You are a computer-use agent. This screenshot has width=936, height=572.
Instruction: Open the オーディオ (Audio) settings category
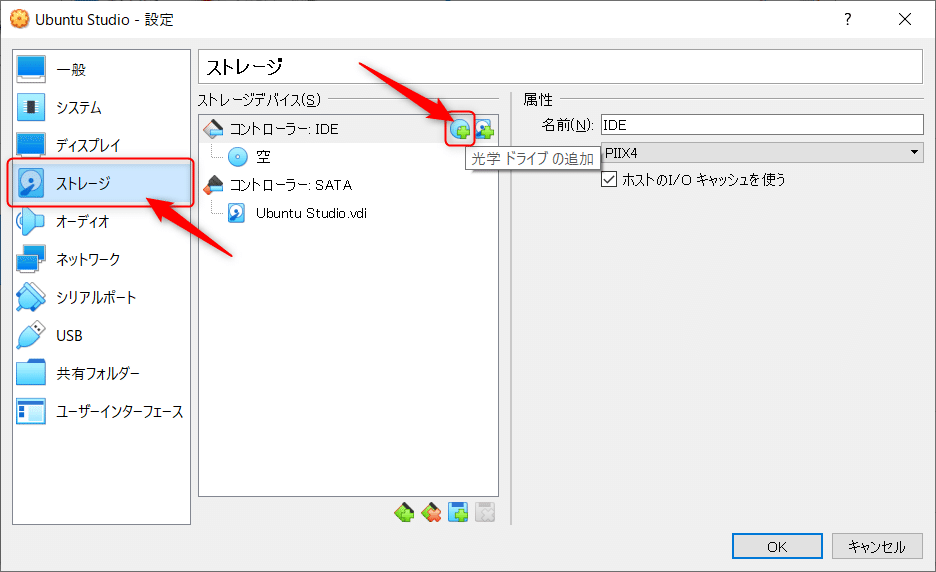point(101,222)
